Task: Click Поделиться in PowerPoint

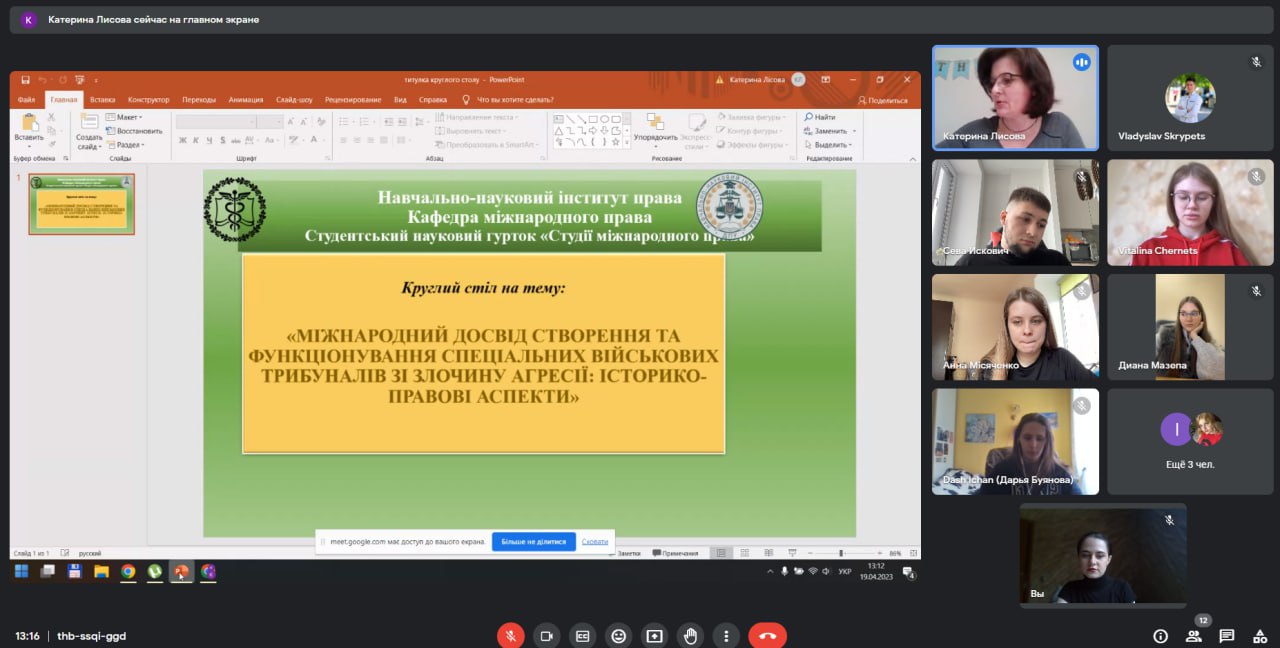Action: [883, 100]
